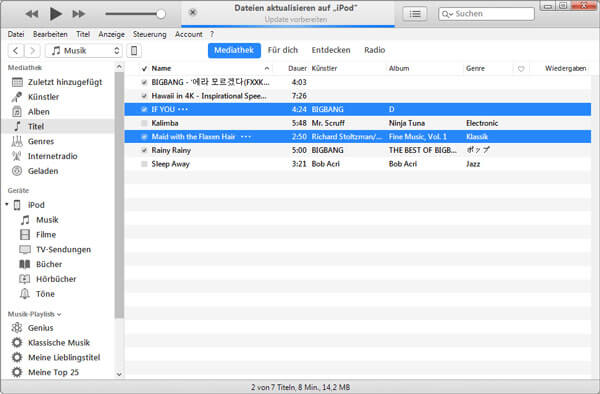Viewport: 600px width, 394px height.
Task: Toggle the header check-all checkmark column
Action: tap(144, 69)
